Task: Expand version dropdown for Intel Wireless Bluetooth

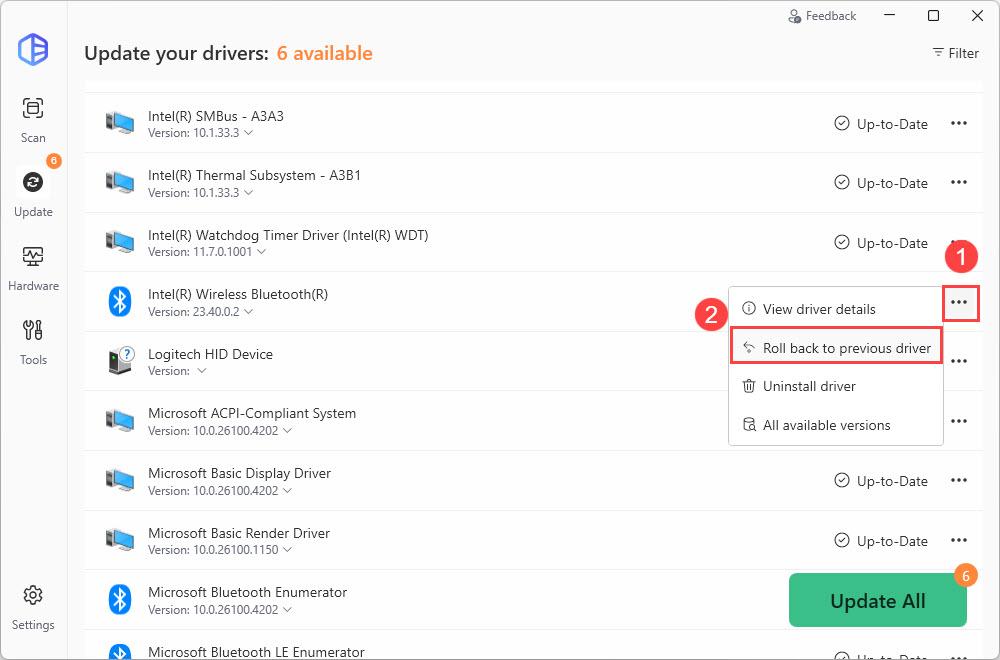Action: tap(248, 312)
